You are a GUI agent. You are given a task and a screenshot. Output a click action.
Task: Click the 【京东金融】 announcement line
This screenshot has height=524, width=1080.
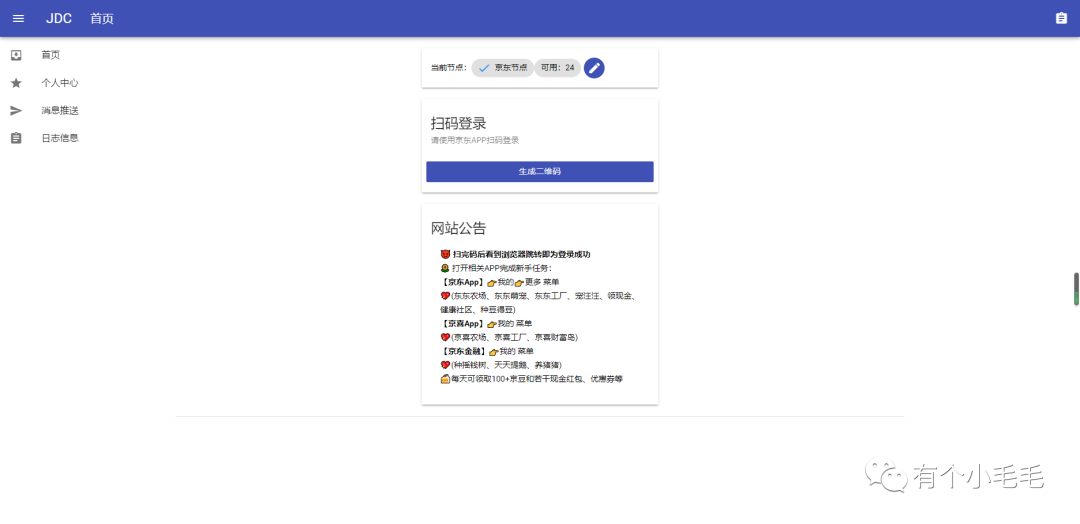click(x=487, y=351)
